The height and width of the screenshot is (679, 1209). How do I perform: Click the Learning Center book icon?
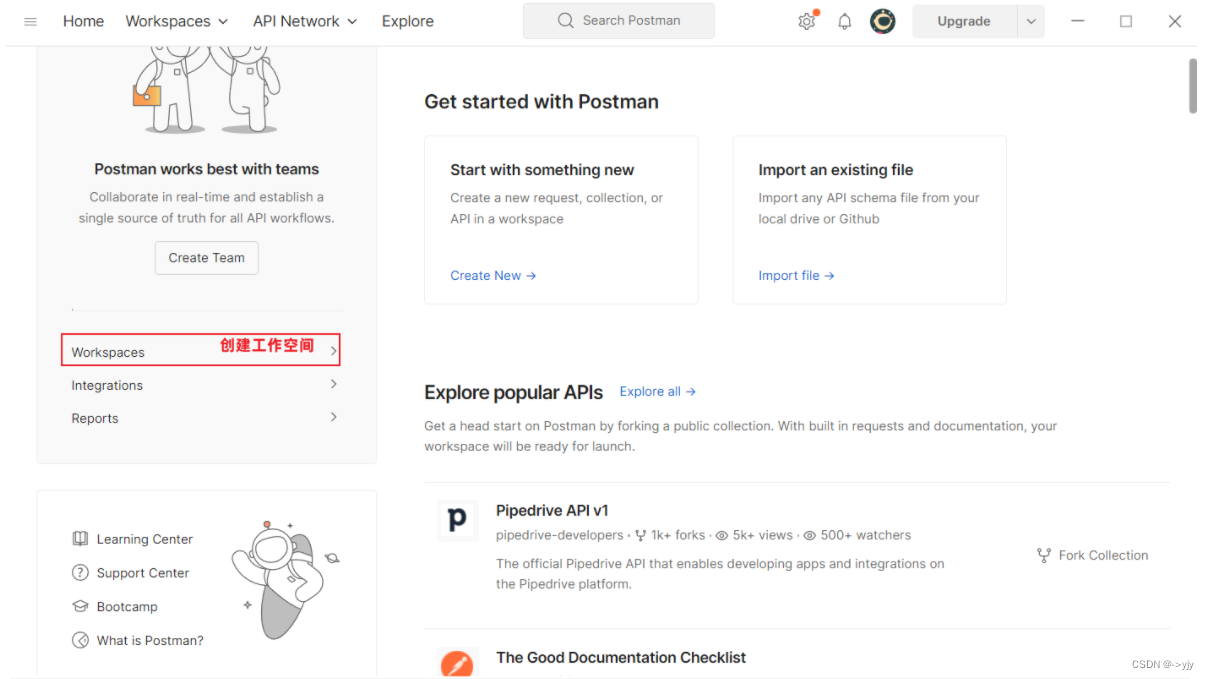click(x=80, y=539)
